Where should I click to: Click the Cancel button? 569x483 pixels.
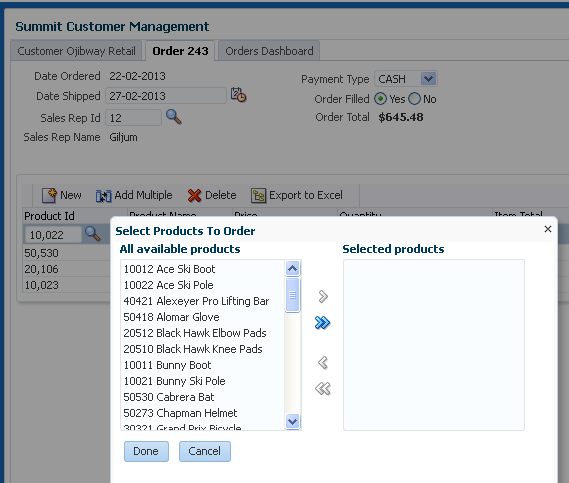coord(205,451)
